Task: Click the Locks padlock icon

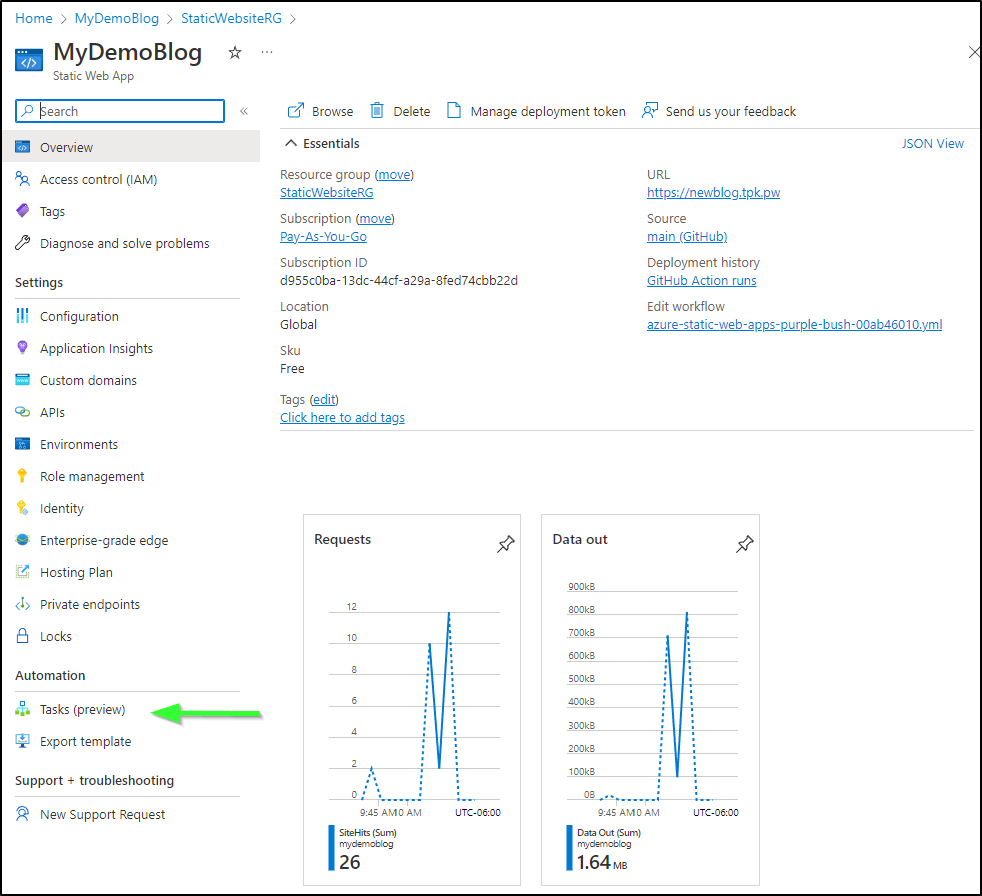Action: 23,636
